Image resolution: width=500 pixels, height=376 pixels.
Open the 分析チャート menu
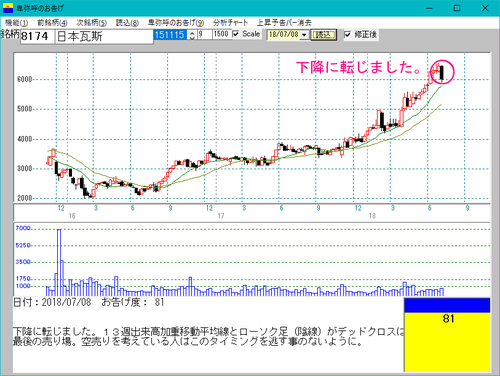point(230,23)
